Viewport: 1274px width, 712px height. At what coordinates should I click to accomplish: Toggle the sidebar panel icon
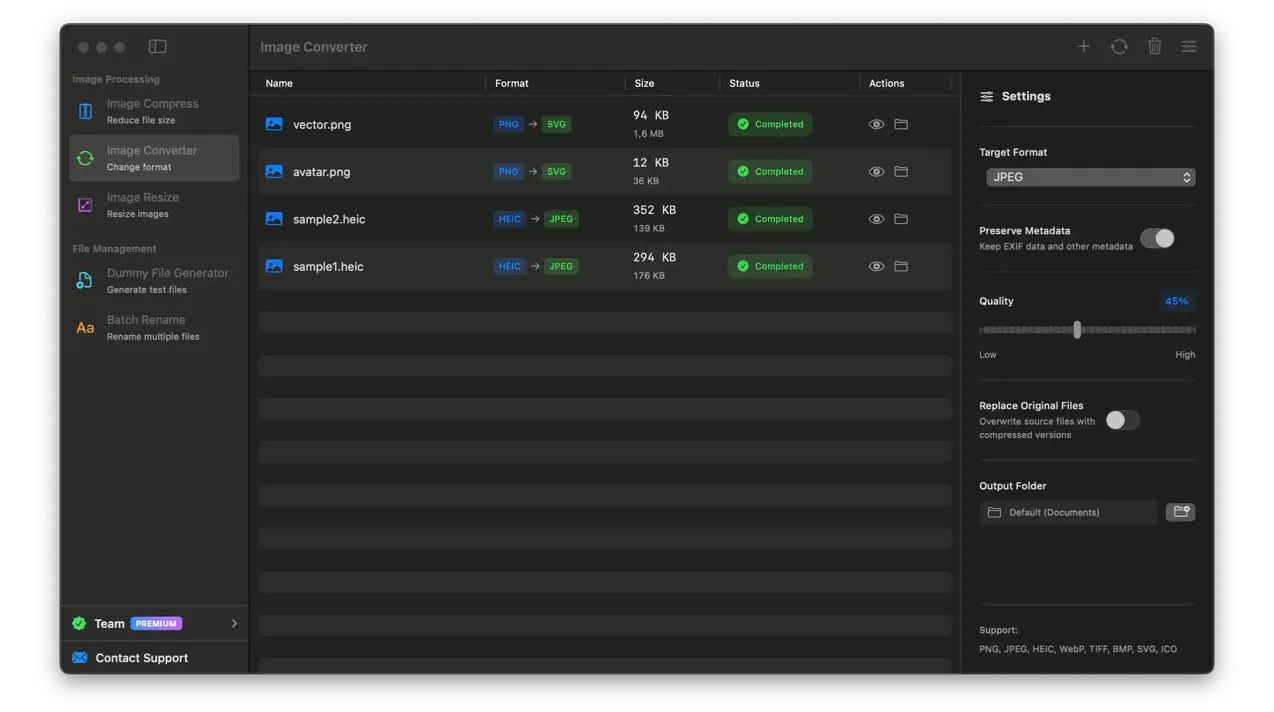tap(157, 46)
